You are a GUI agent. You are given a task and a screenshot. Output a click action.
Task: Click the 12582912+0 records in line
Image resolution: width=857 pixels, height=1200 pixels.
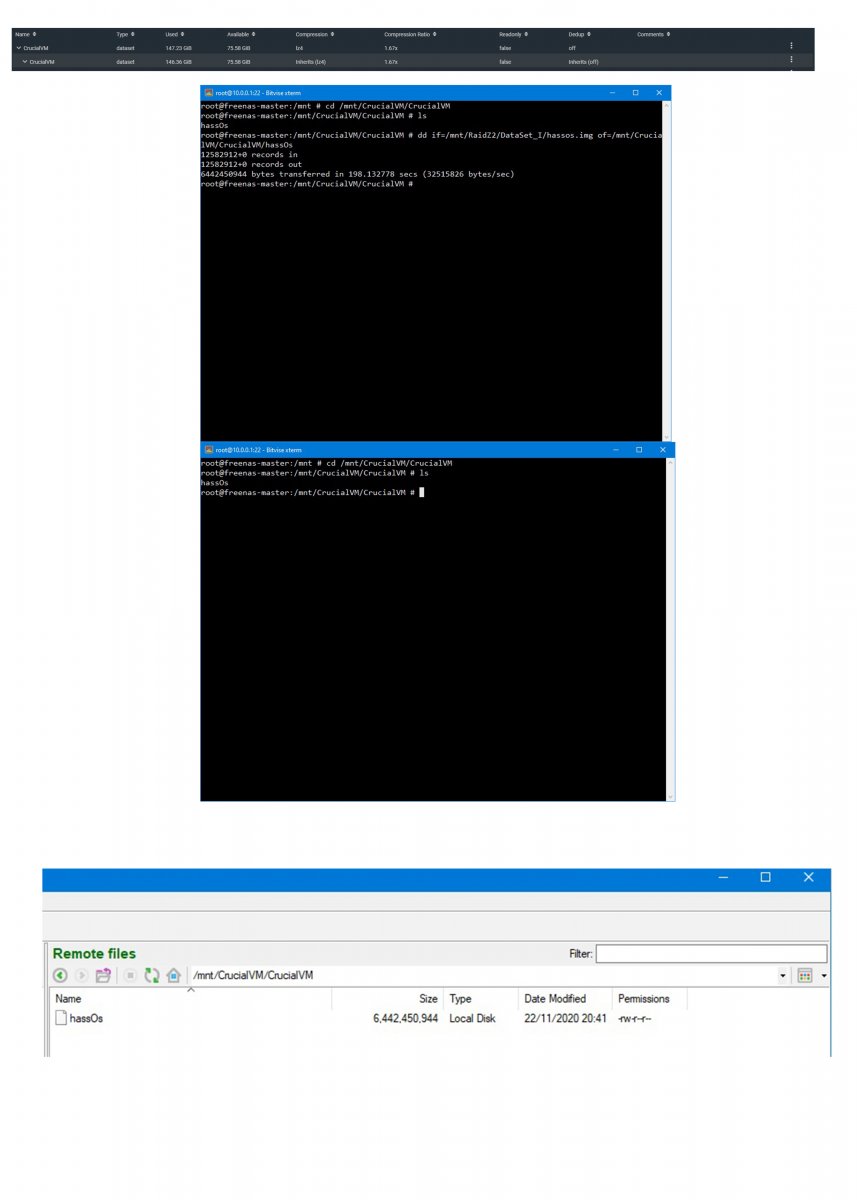pyautogui.click(x=249, y=155)
